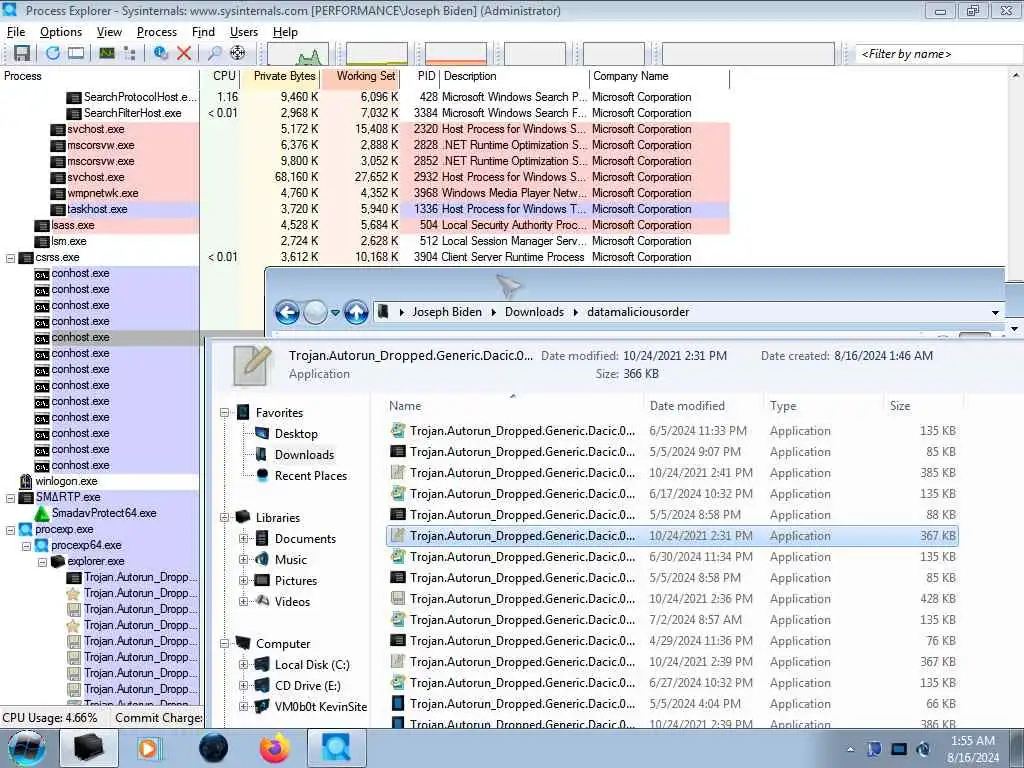
Task: Click Downloads in the address breadcrumb
Action: (x=534, y=312)
